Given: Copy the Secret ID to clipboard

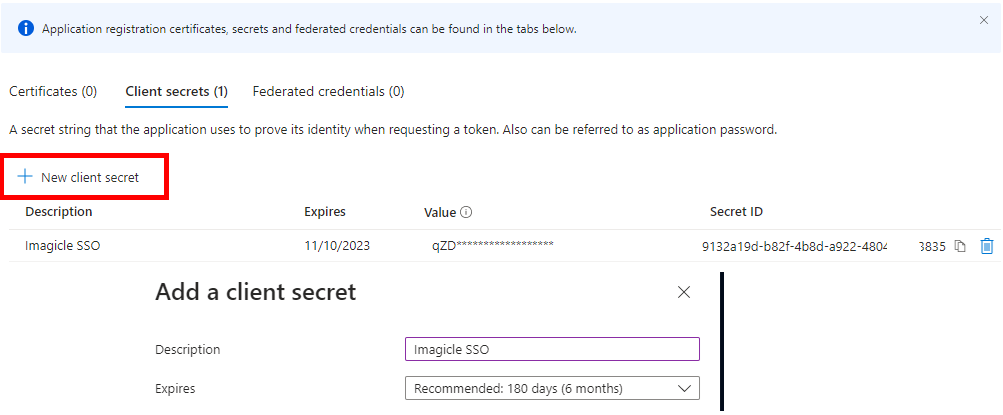Looking at the screenshot, I should pos(960,246).
